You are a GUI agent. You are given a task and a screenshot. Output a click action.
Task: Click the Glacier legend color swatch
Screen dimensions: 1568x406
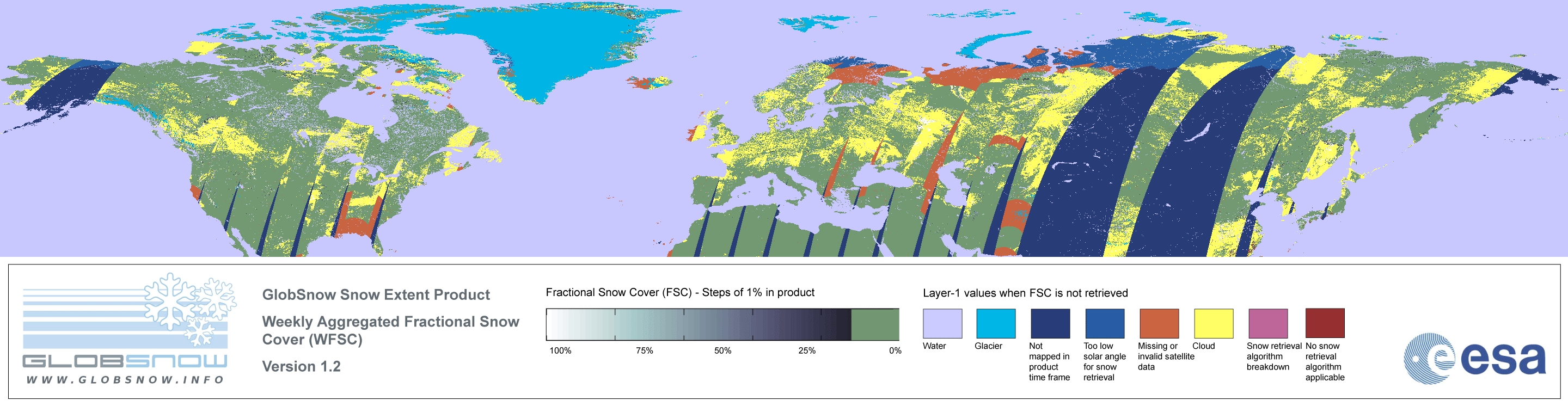(x=996, y=323)
